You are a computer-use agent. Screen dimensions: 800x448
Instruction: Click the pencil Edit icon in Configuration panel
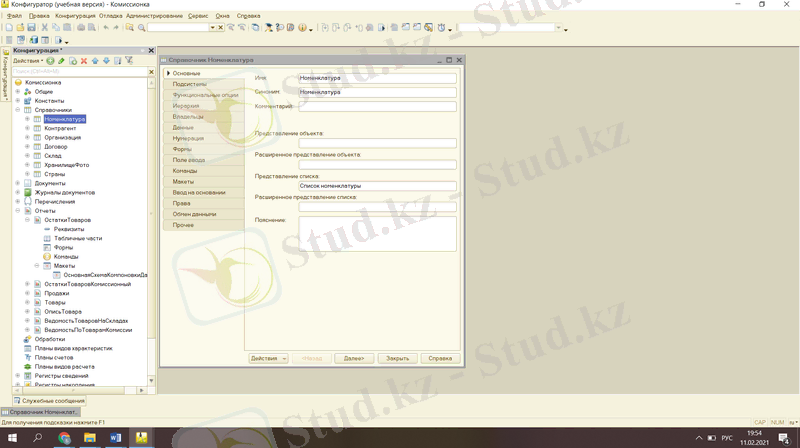[x=61, y=61]
